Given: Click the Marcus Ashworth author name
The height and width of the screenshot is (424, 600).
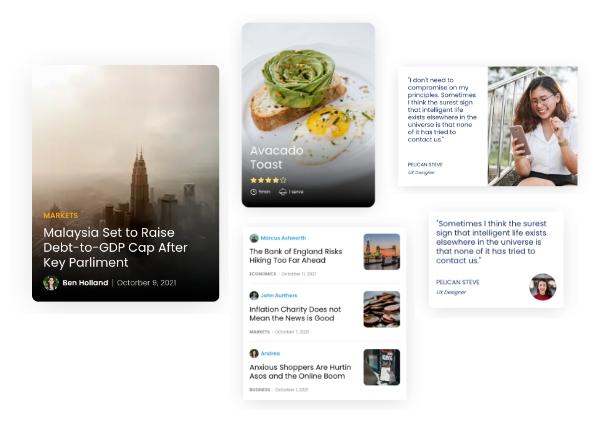Looking at the screenshot, I should tap(283, 238).
